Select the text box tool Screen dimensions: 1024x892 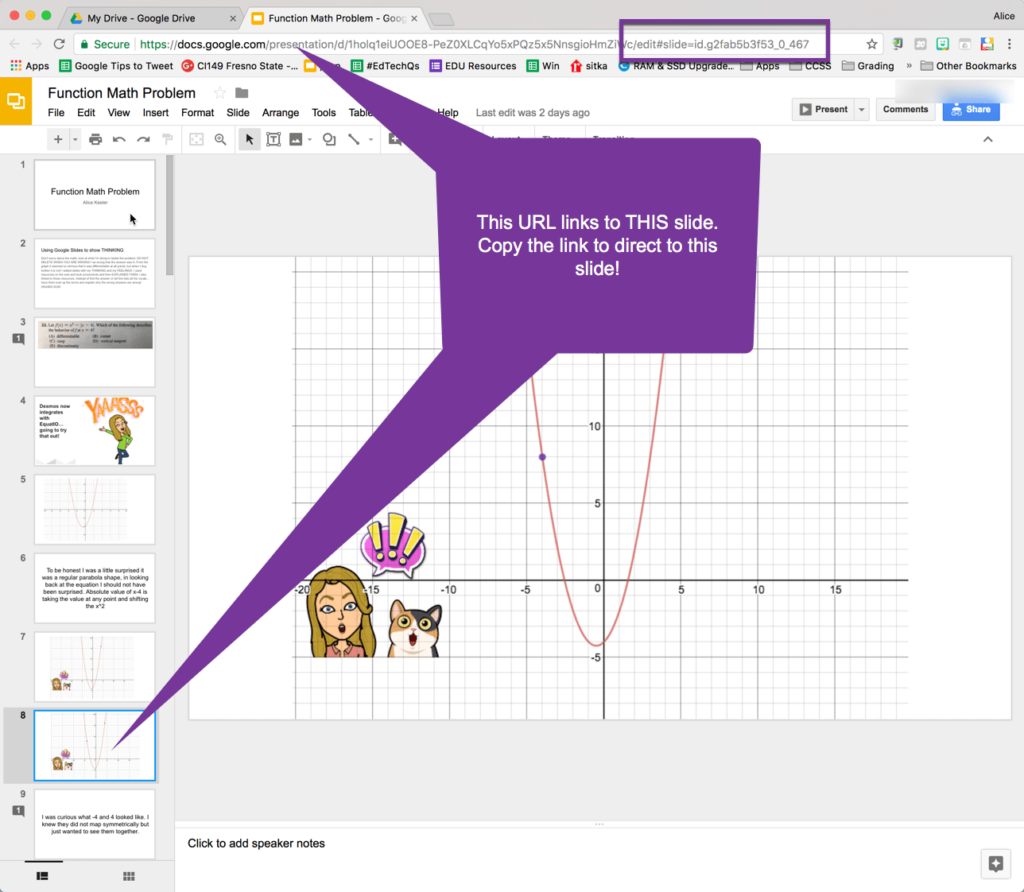pos(274,139)
